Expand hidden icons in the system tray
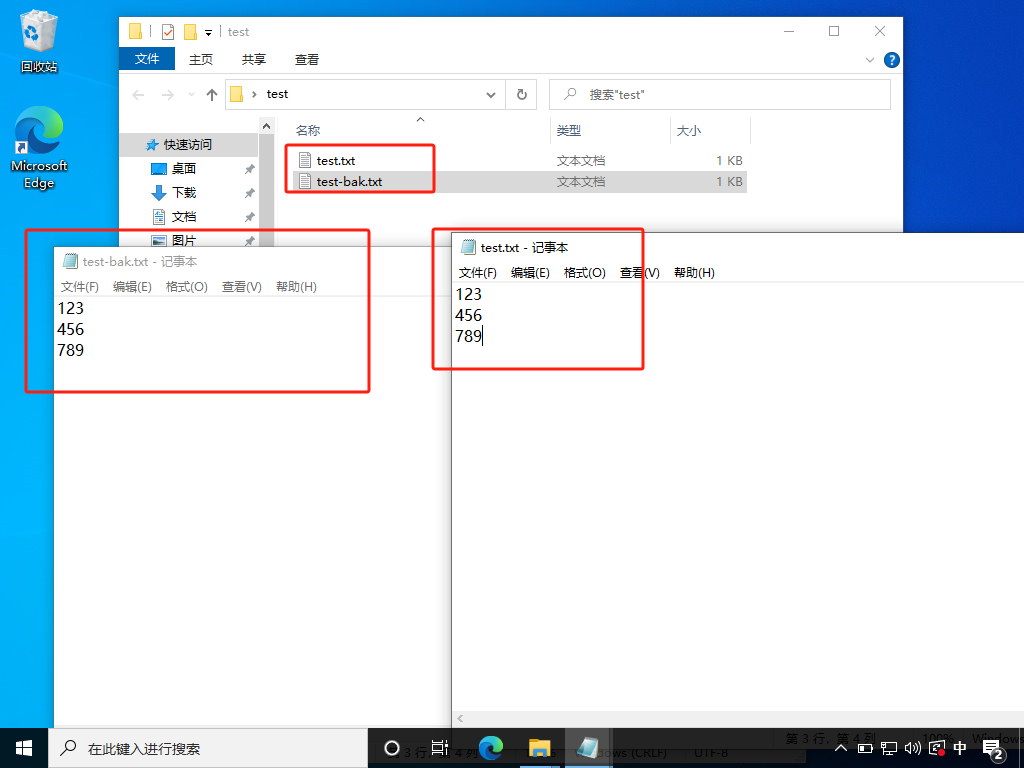 840,747
